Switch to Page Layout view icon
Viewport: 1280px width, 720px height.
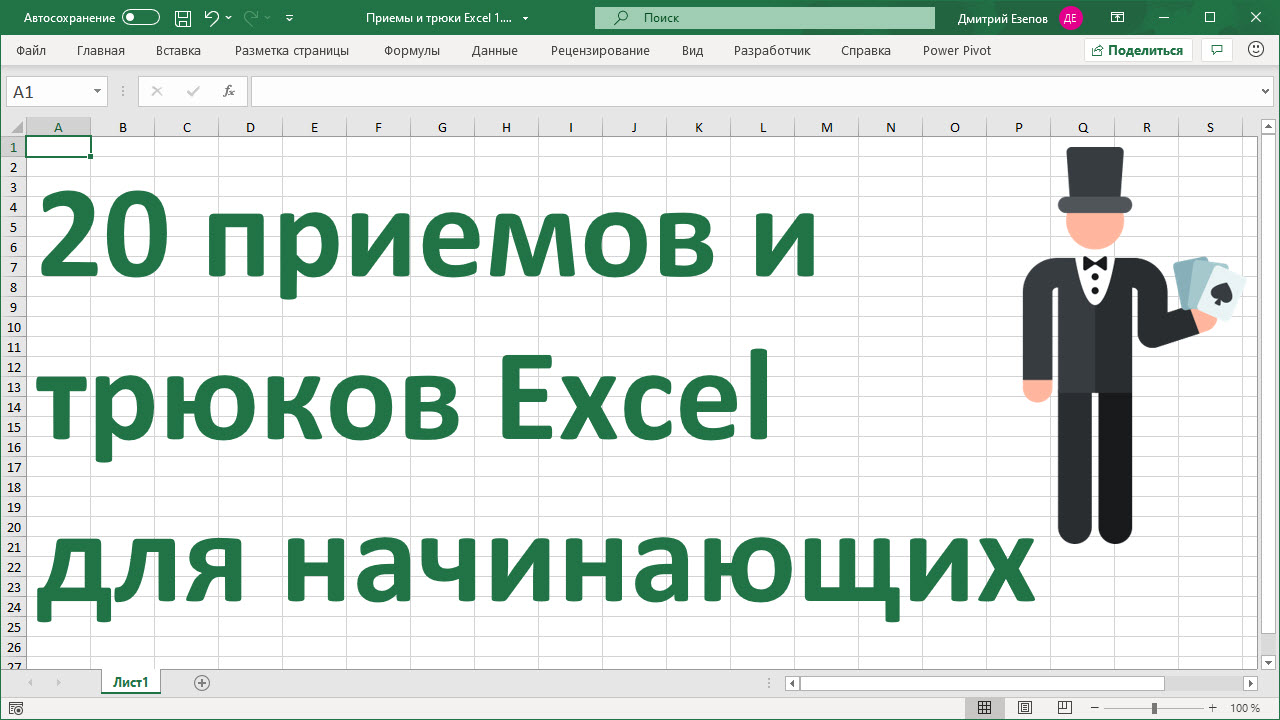(1025, 708)
